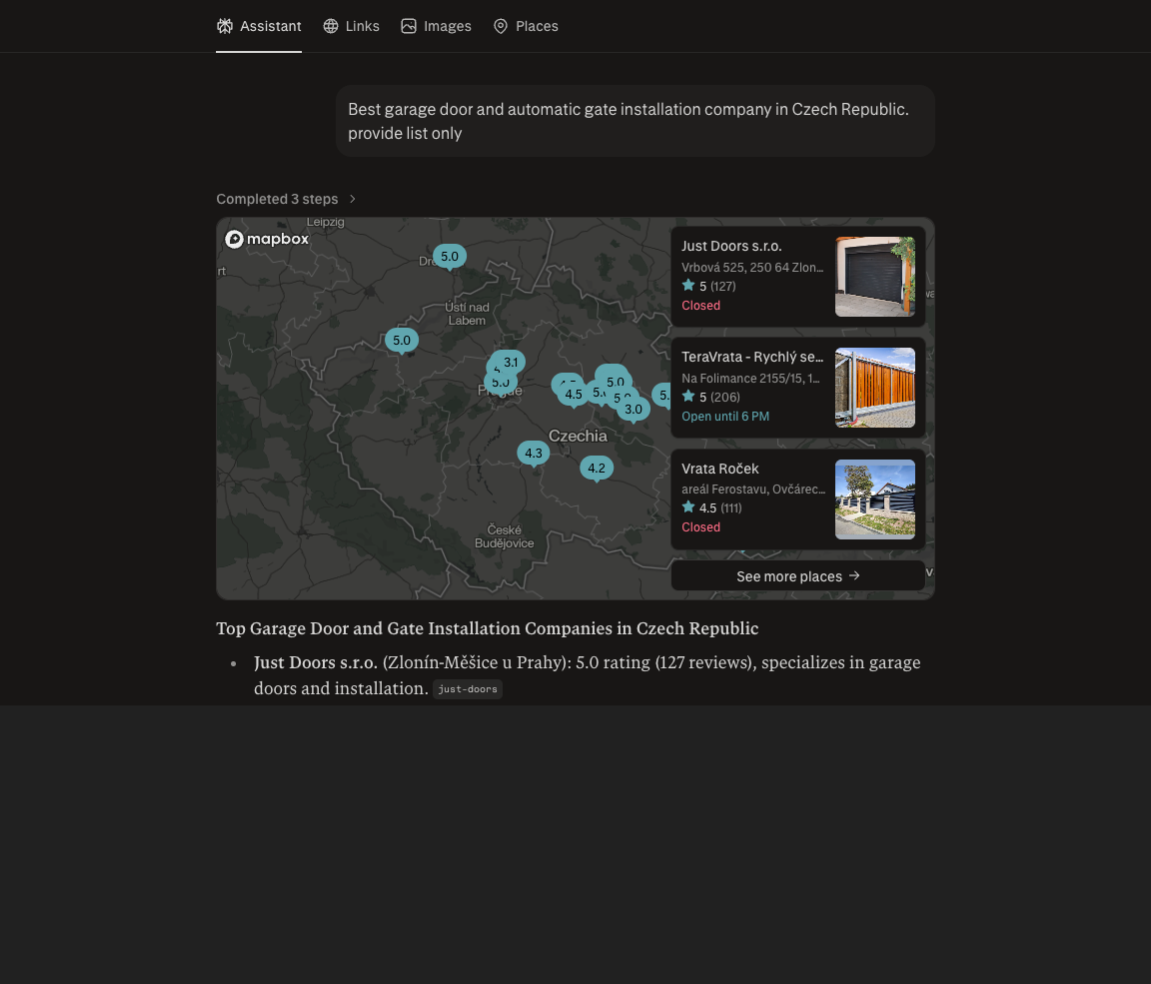Switch to the Images tab
Viewport: 1151px width, 984px height.
[x=436, y=26]
